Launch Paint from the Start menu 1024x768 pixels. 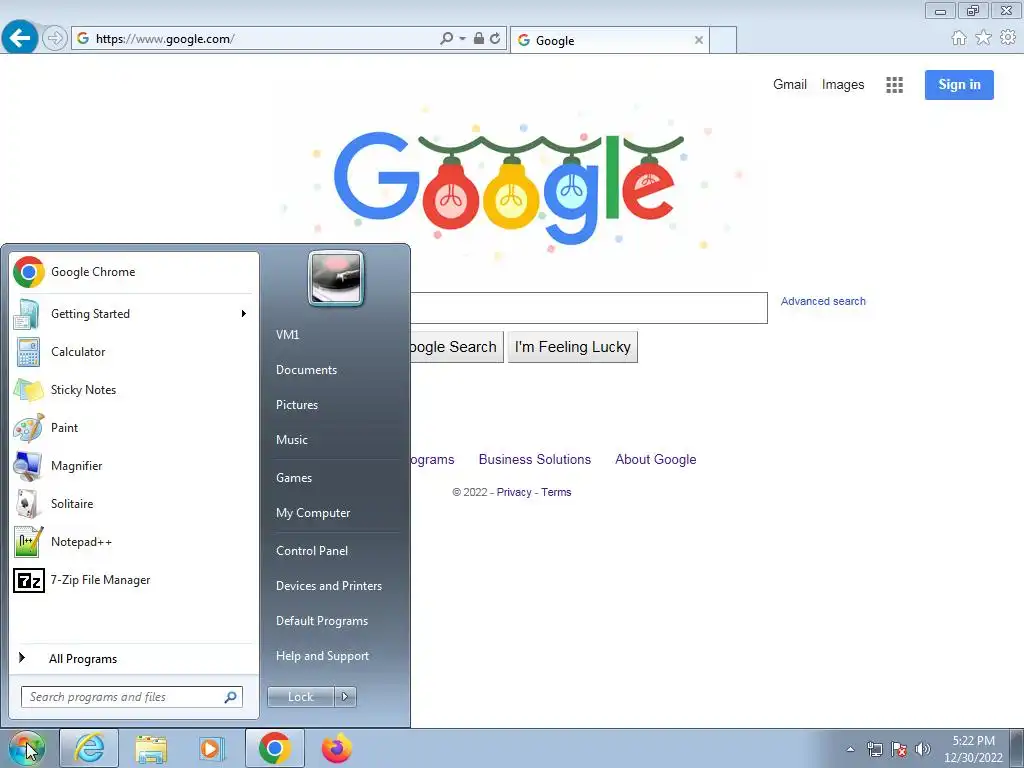tap(134, 428)
